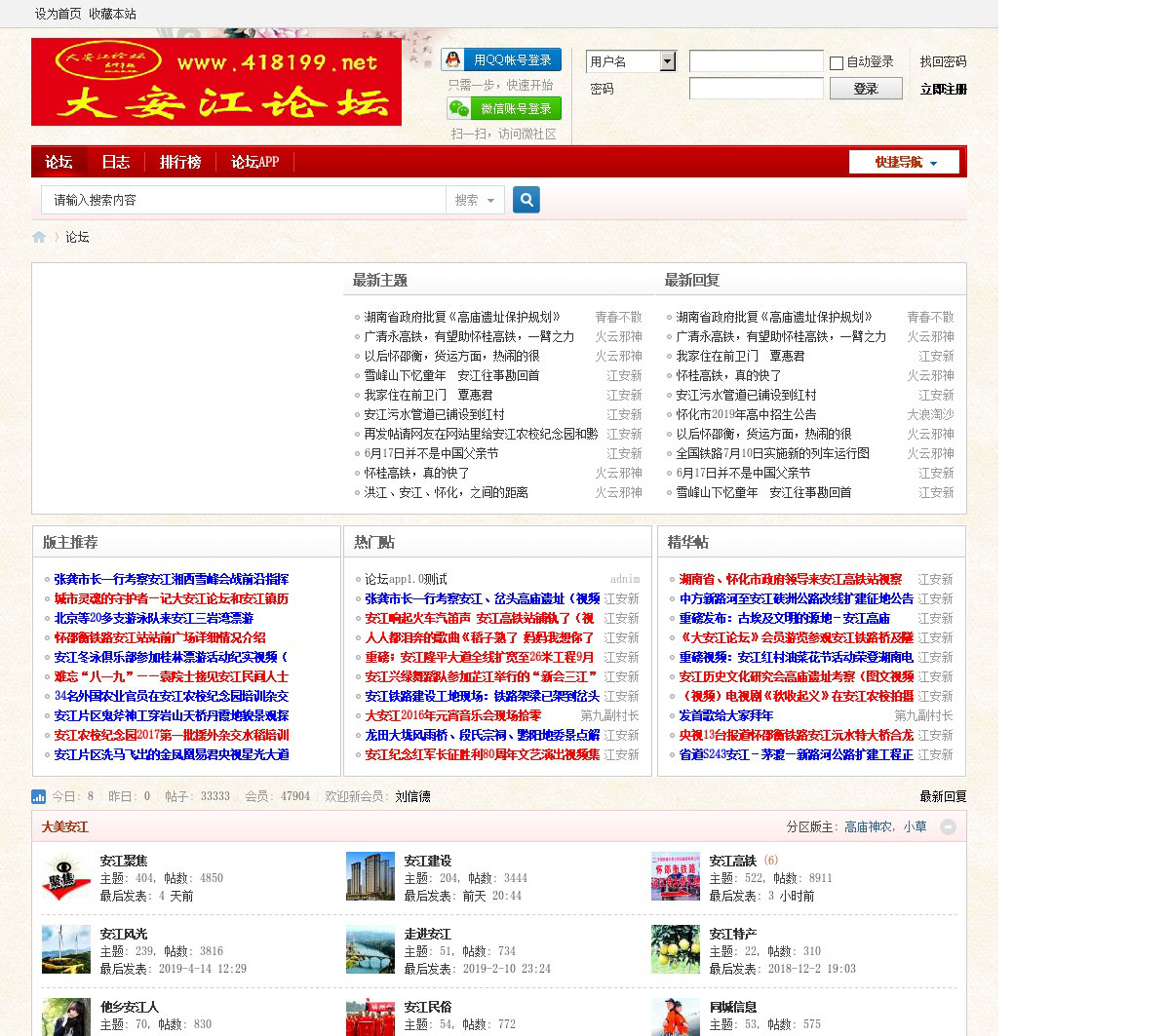Viewport: 1170px width, 1036px height.
Task: Select the 日志 navigation tab
Action: (x=116, y=162)
